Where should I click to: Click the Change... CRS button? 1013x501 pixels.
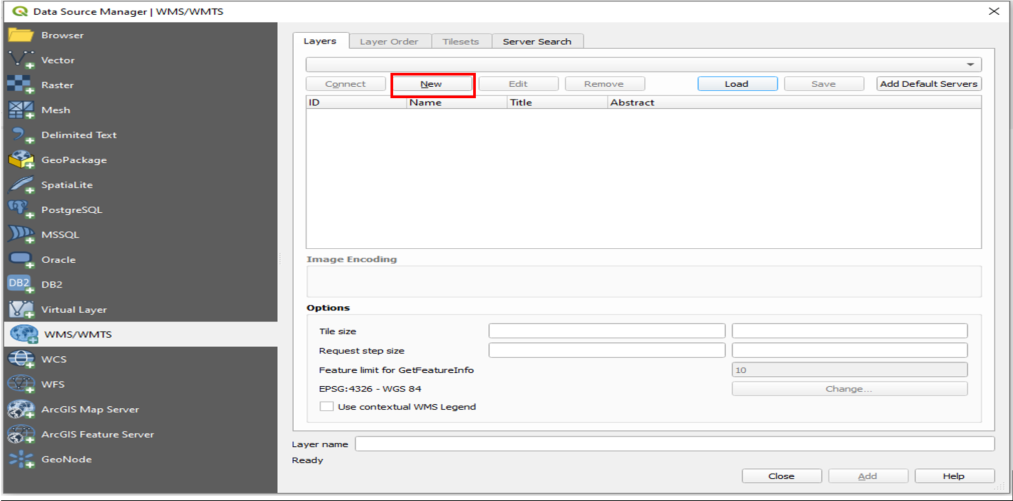click(x=849, y=389)
